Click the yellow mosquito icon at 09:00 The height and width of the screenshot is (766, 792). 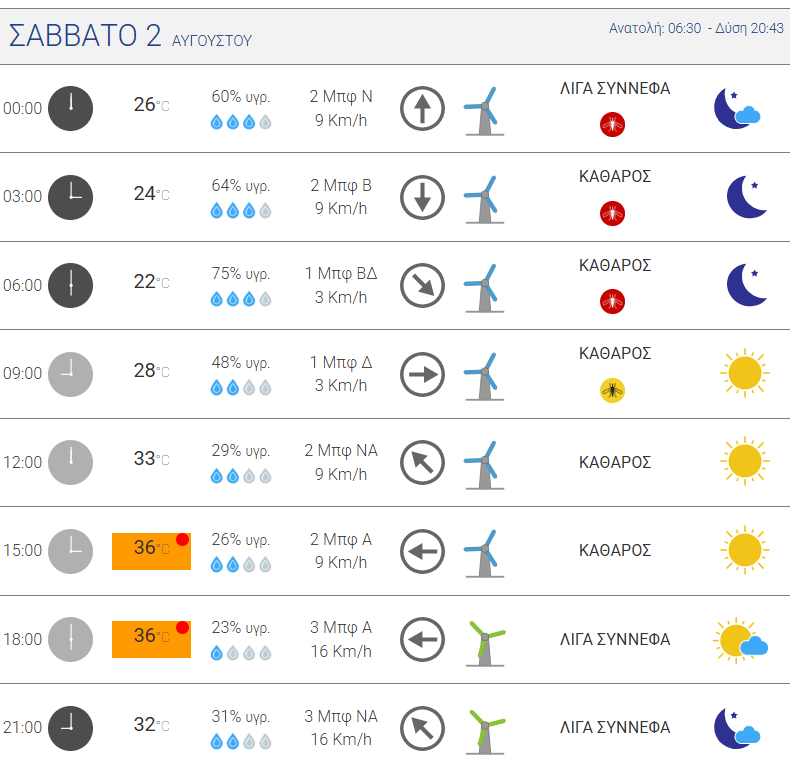click(612, 390)
